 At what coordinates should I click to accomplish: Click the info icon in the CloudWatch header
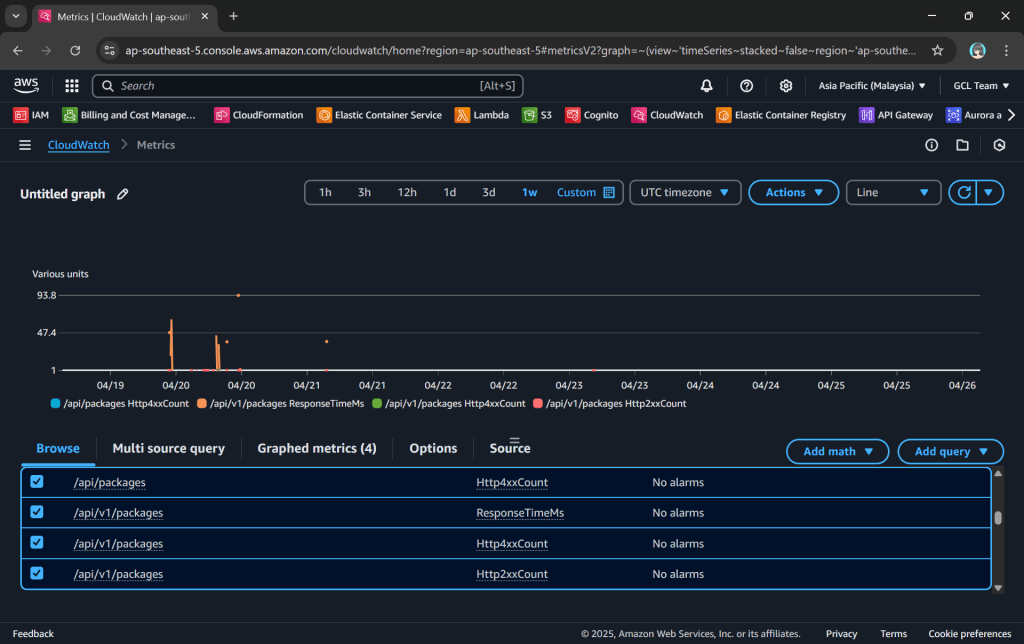point(931,145)
